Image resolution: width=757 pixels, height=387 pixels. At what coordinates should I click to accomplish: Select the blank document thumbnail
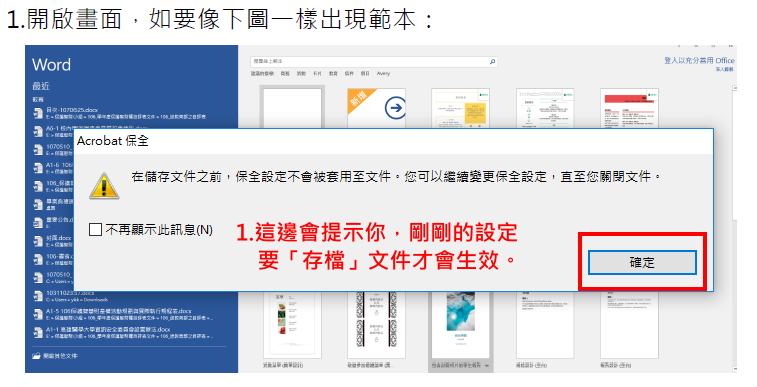click(x=292, y=108)
